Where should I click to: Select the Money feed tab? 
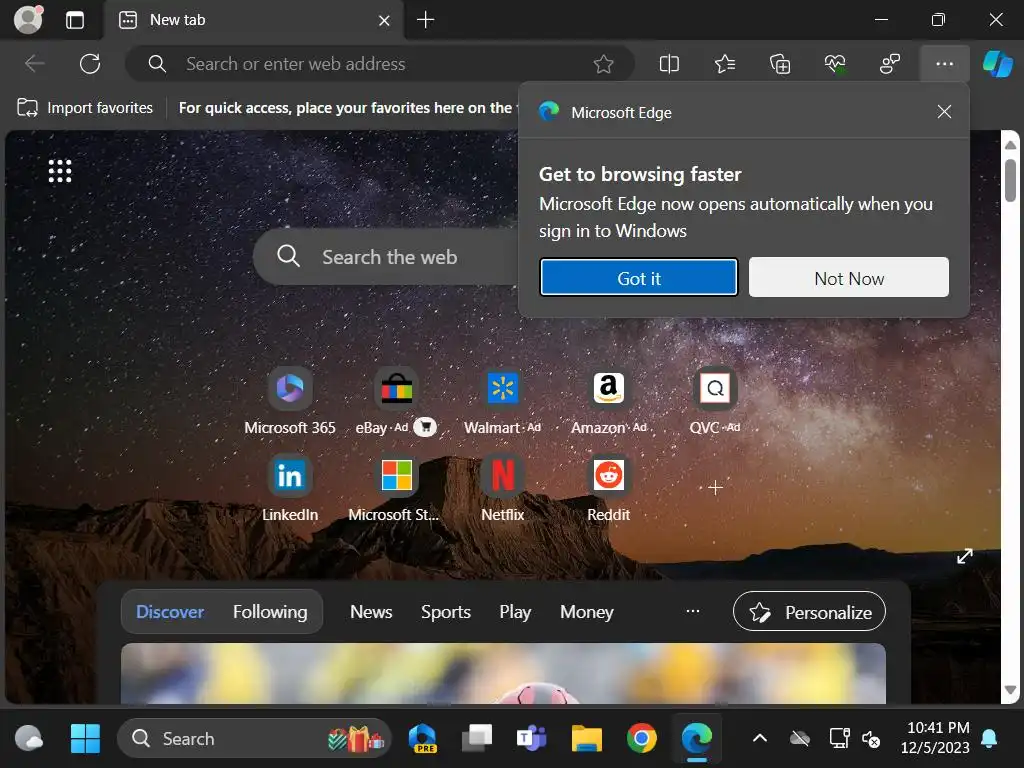coord(586,612)
